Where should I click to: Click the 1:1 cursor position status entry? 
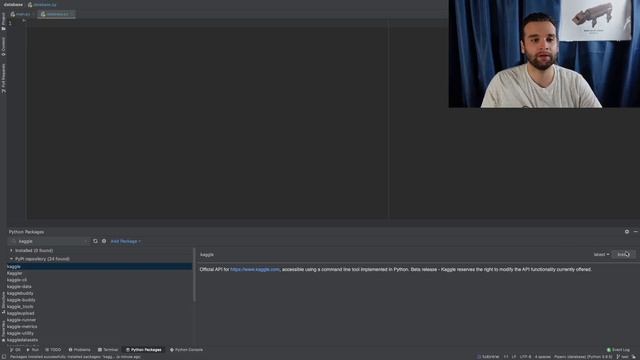click(x=506, y=357)
